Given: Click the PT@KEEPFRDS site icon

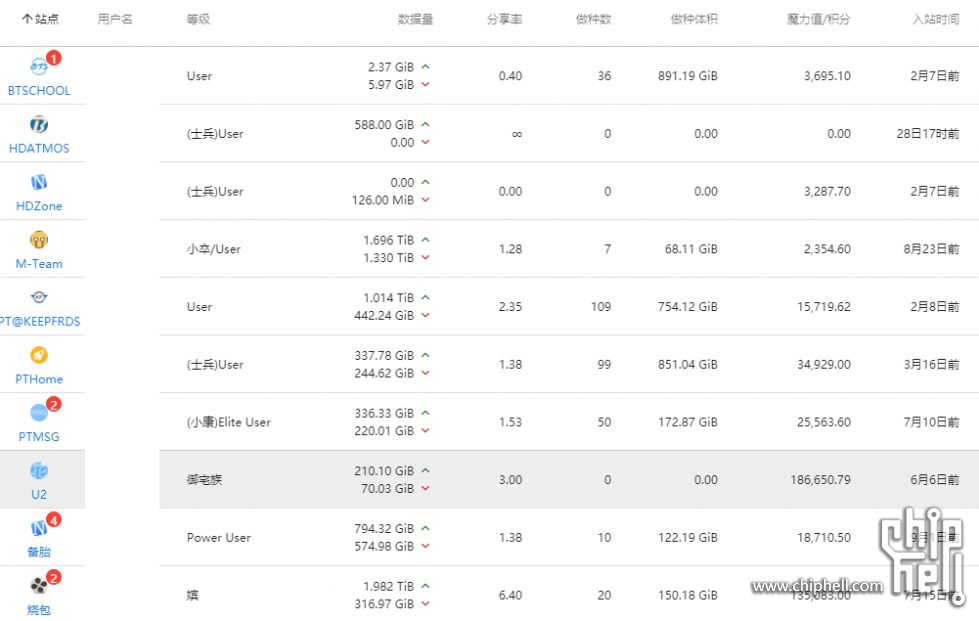Looking at the screenshot, I should point(39,297).
